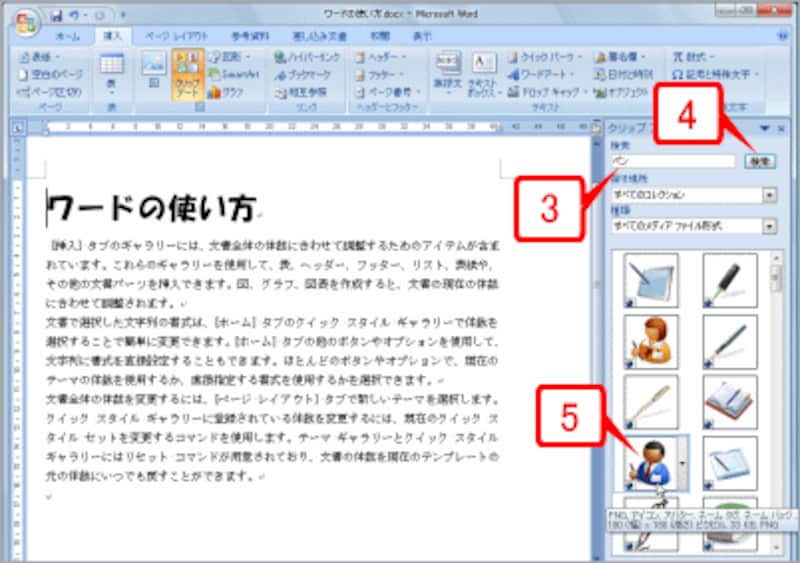Close the clip art task pane
800x563 pixels.
(x=781, y=129)
